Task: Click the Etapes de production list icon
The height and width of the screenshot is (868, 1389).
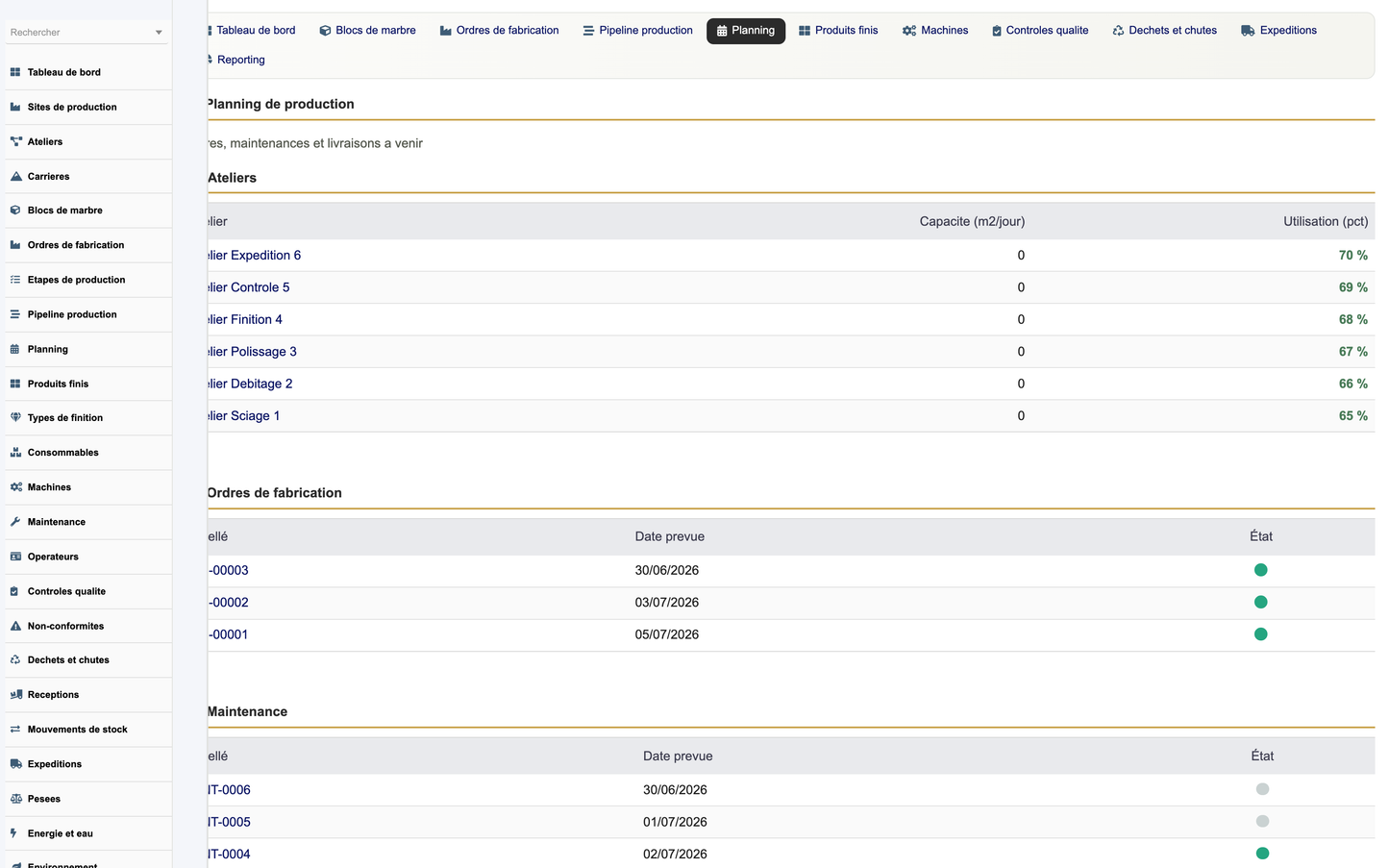Action: coord(15,280)
